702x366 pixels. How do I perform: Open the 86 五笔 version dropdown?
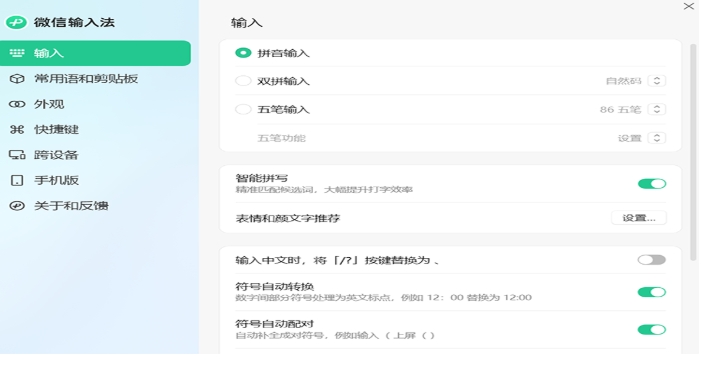(656, 109)
